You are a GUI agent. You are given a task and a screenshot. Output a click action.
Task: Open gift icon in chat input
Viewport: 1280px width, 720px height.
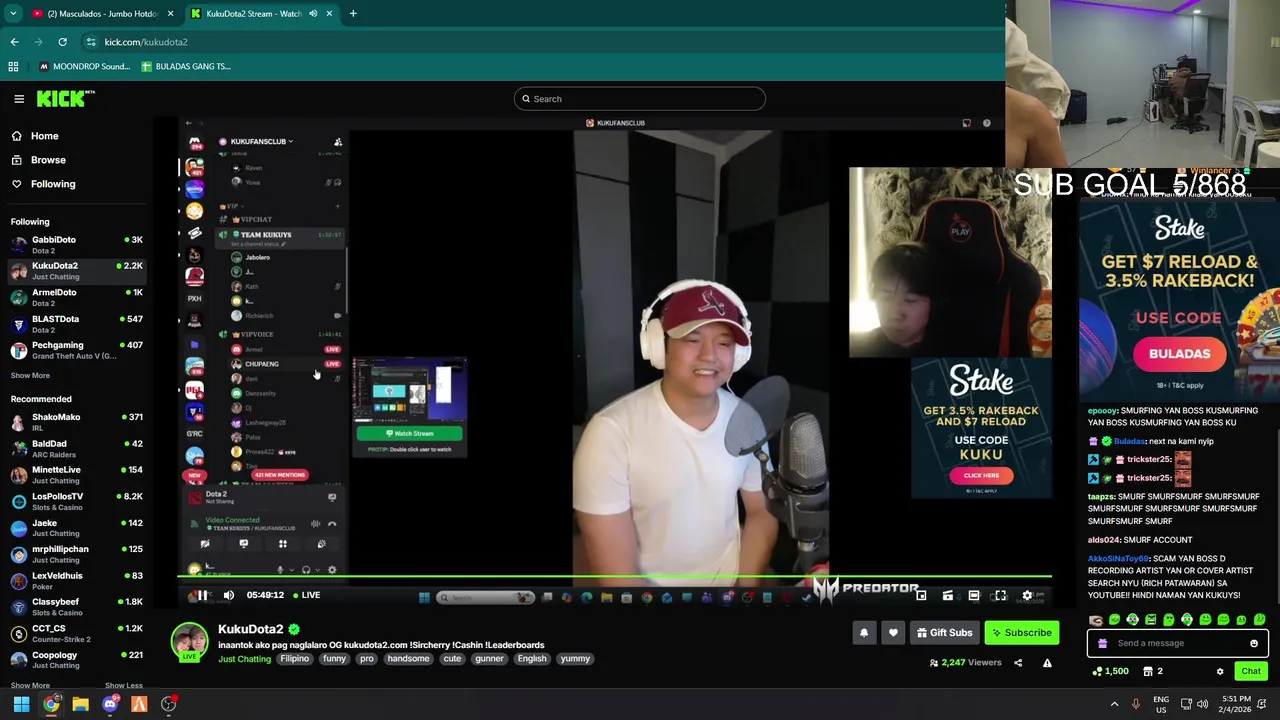(1102, 643)
